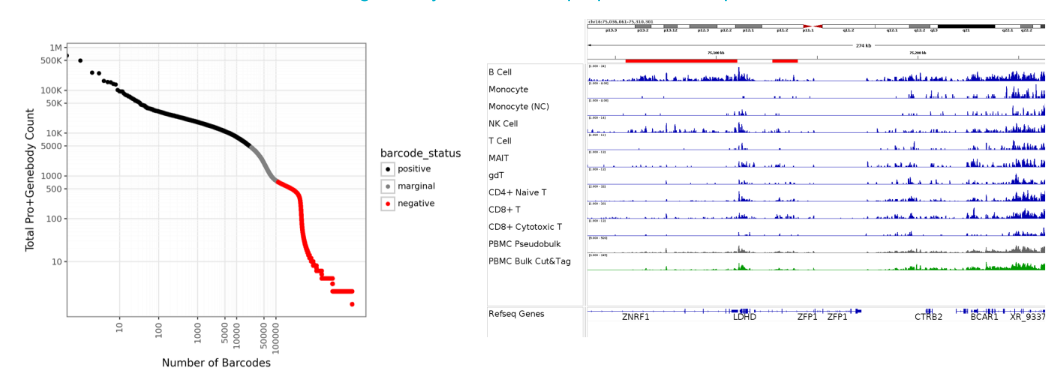1062x369 pixels.
Task: Select the CD4+ Naive T track name
Action: tap(517, 192)
